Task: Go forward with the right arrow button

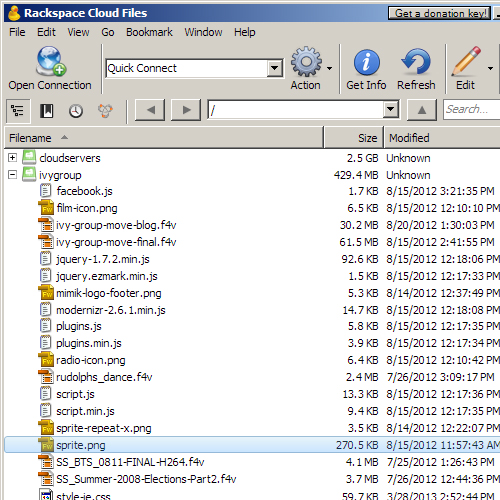Action: (186, 110)
